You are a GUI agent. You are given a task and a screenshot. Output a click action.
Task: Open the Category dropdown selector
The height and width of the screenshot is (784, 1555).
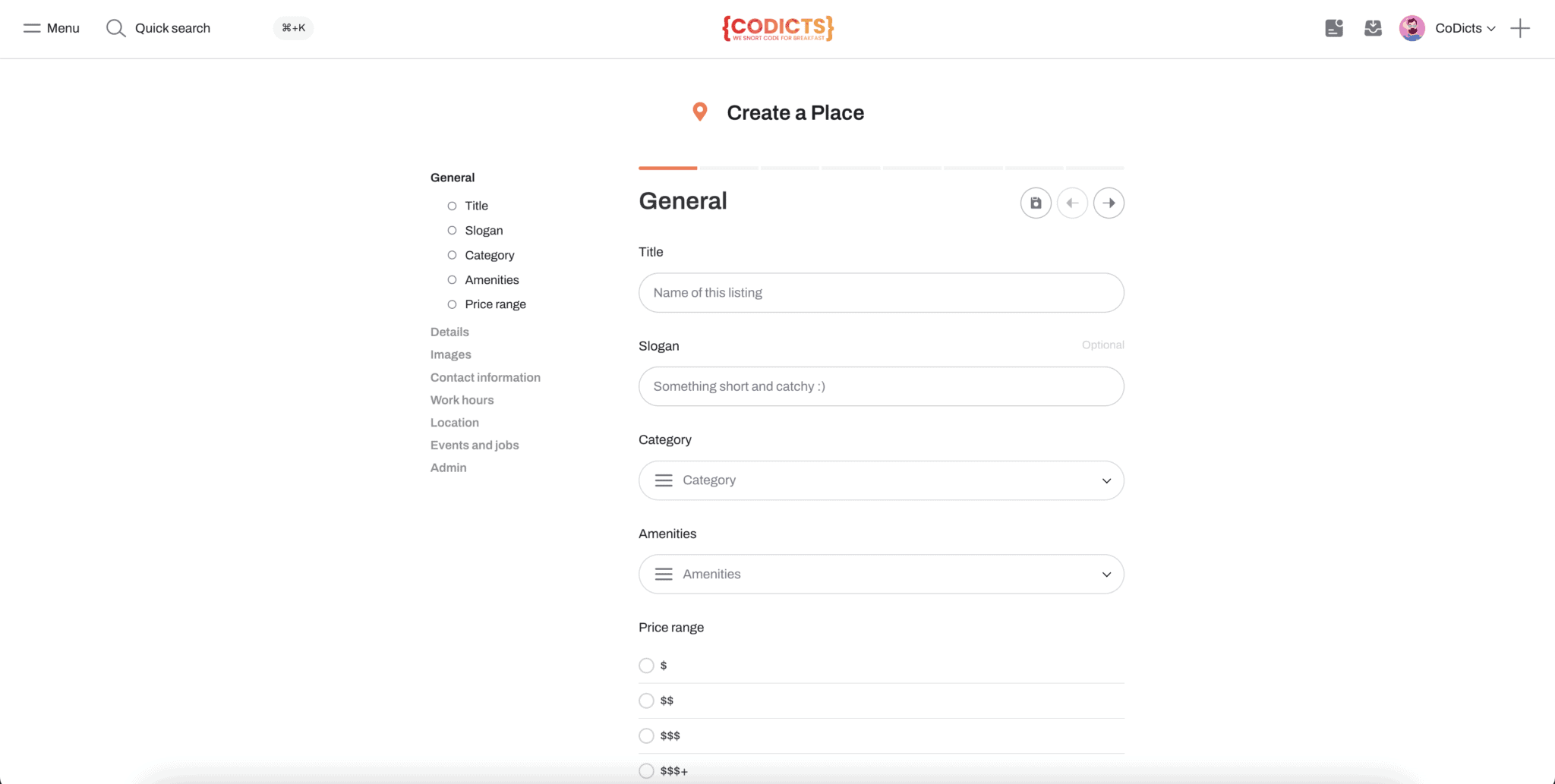[880, 480]
